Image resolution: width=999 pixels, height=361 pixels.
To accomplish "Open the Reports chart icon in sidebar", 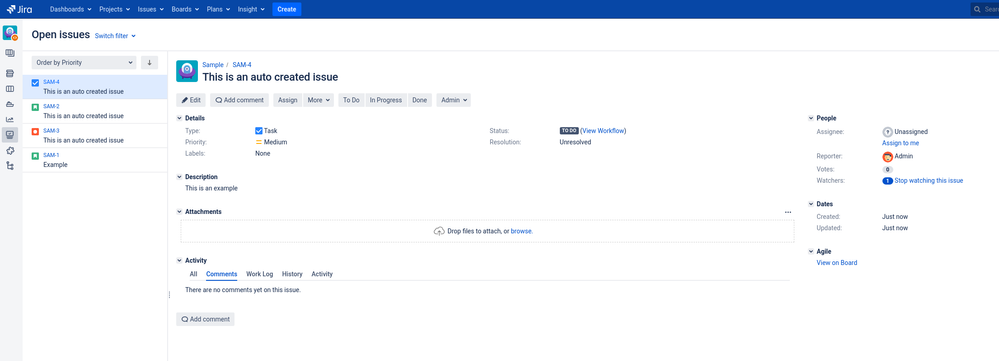I will tap(10, 119).
